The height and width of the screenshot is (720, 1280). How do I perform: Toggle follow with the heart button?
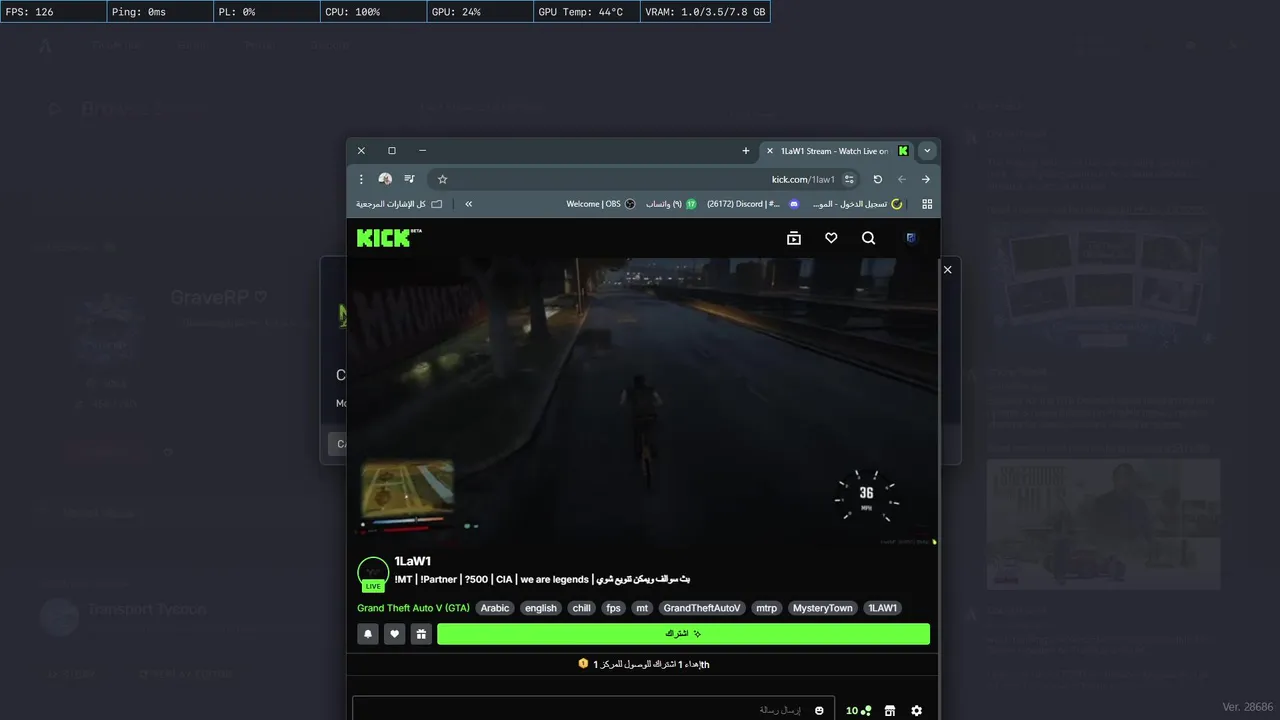pos(395,634)
